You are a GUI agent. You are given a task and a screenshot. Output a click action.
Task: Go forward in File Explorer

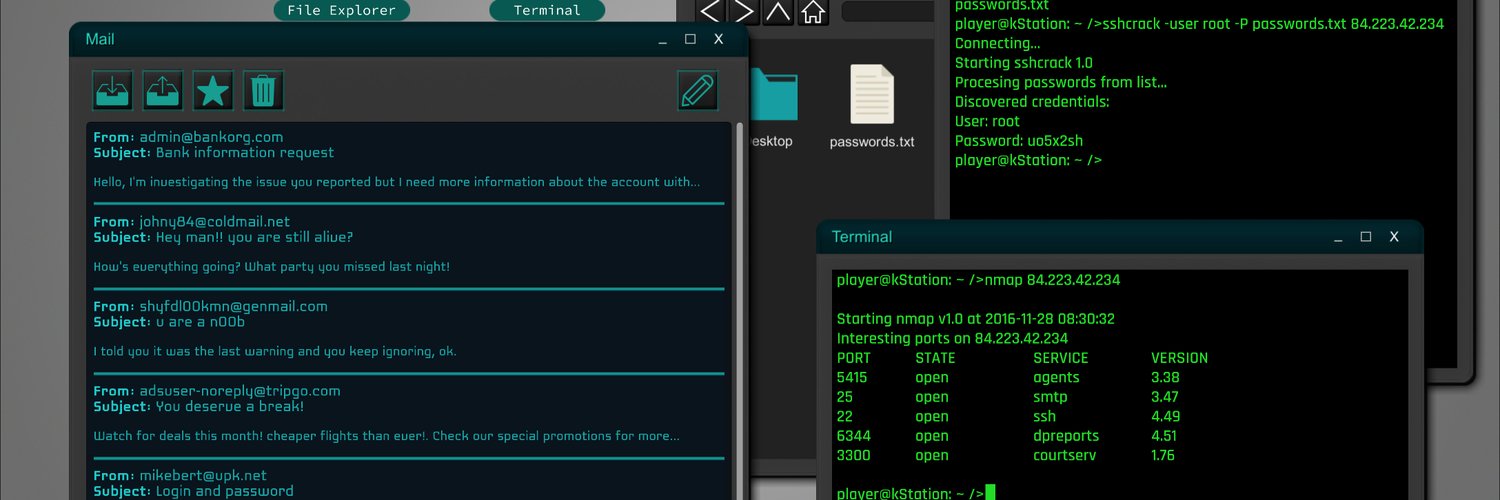[x=744, y=12]
